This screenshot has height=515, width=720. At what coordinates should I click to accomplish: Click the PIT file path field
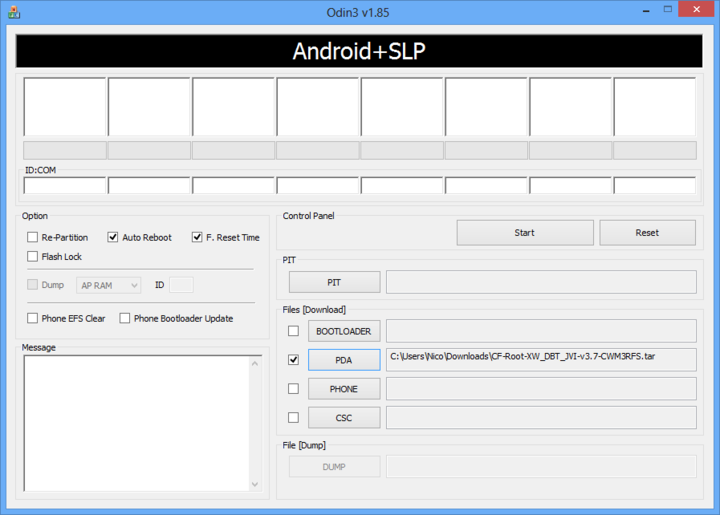pos(541,282)
